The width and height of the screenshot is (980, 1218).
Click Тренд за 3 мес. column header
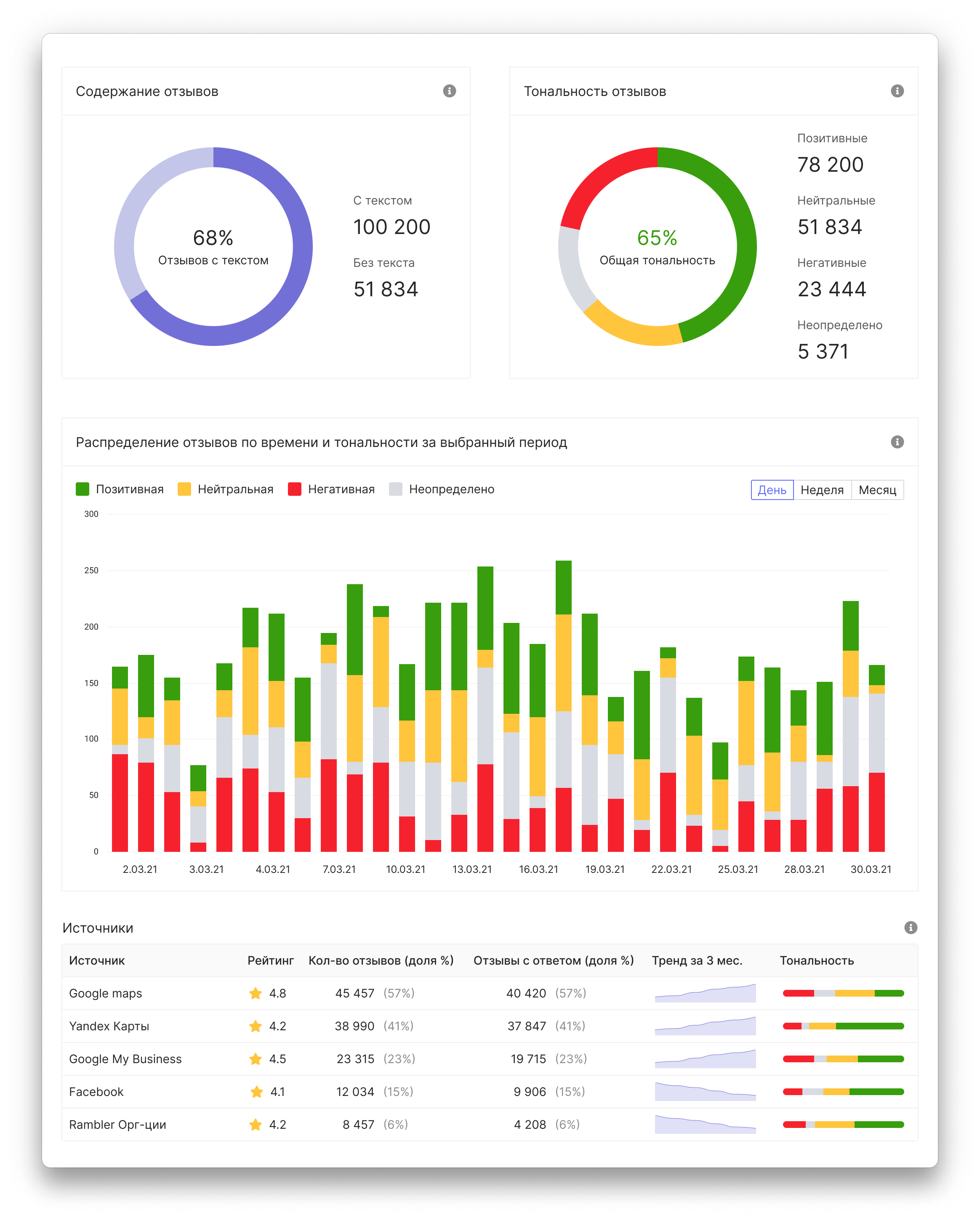click(697, 960)
